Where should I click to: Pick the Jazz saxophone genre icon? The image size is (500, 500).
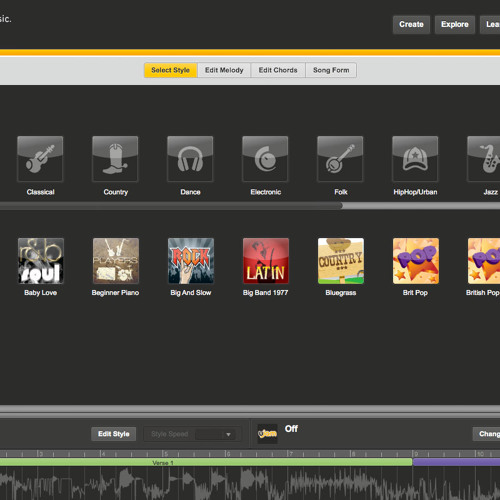point(484,159)
